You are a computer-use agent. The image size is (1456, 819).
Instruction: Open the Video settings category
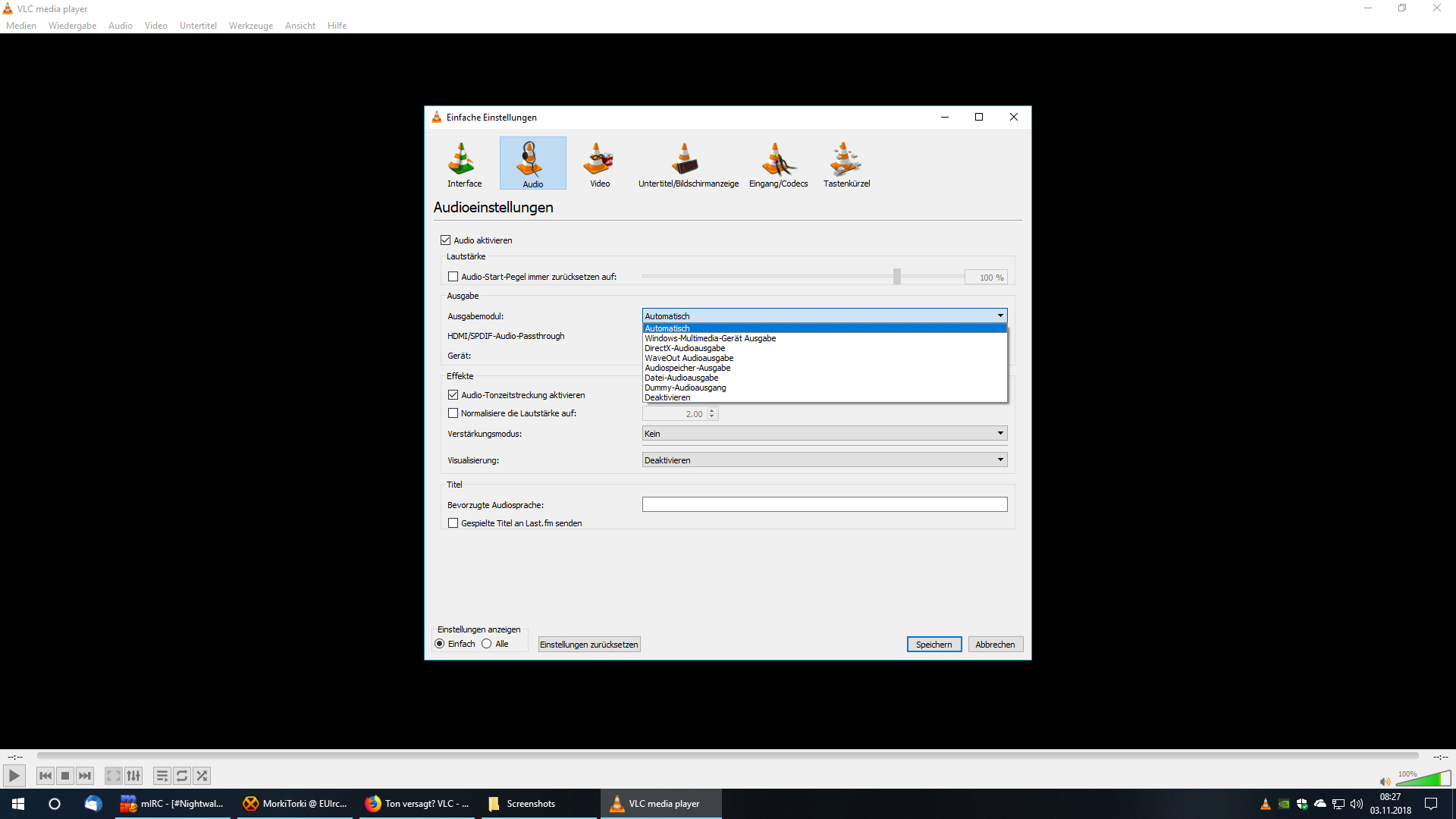click(x=600, y=164)
